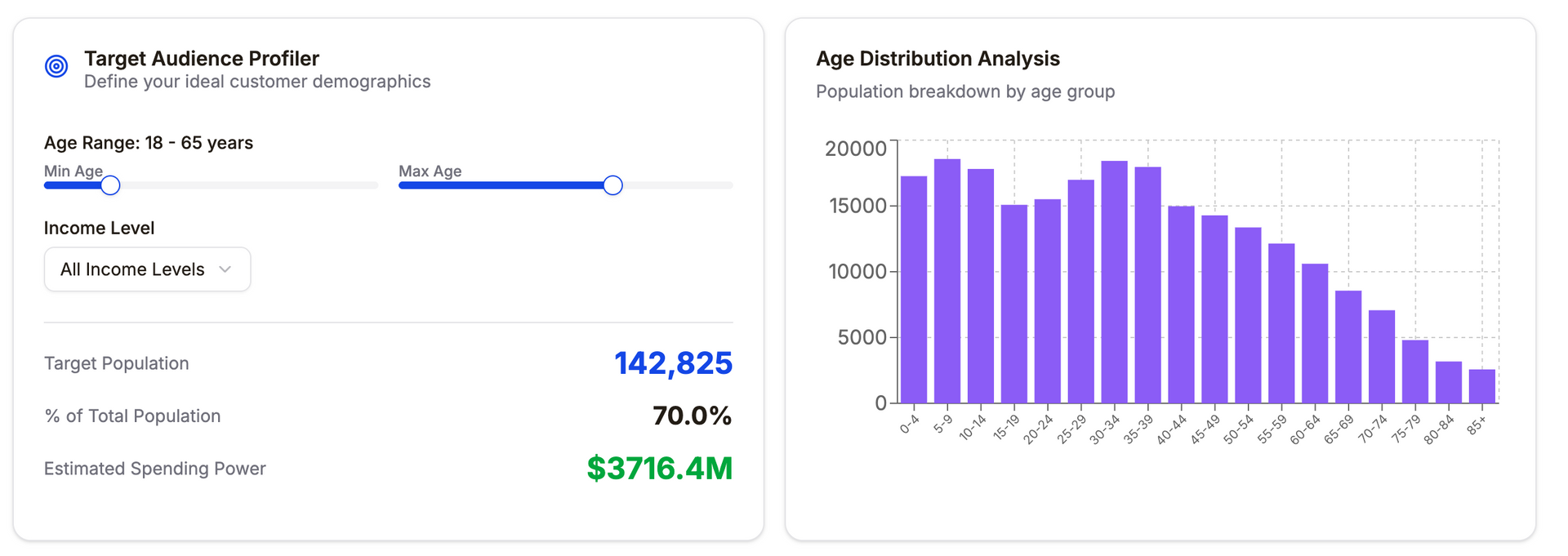Click the Max Age label
The height and width of the screenshot is (556, 1568).
point(430,171)
